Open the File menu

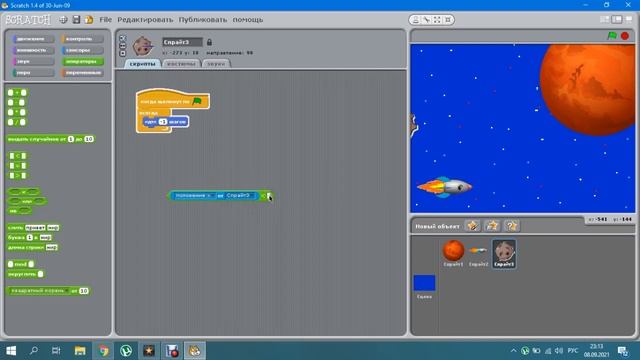[105, 20]
